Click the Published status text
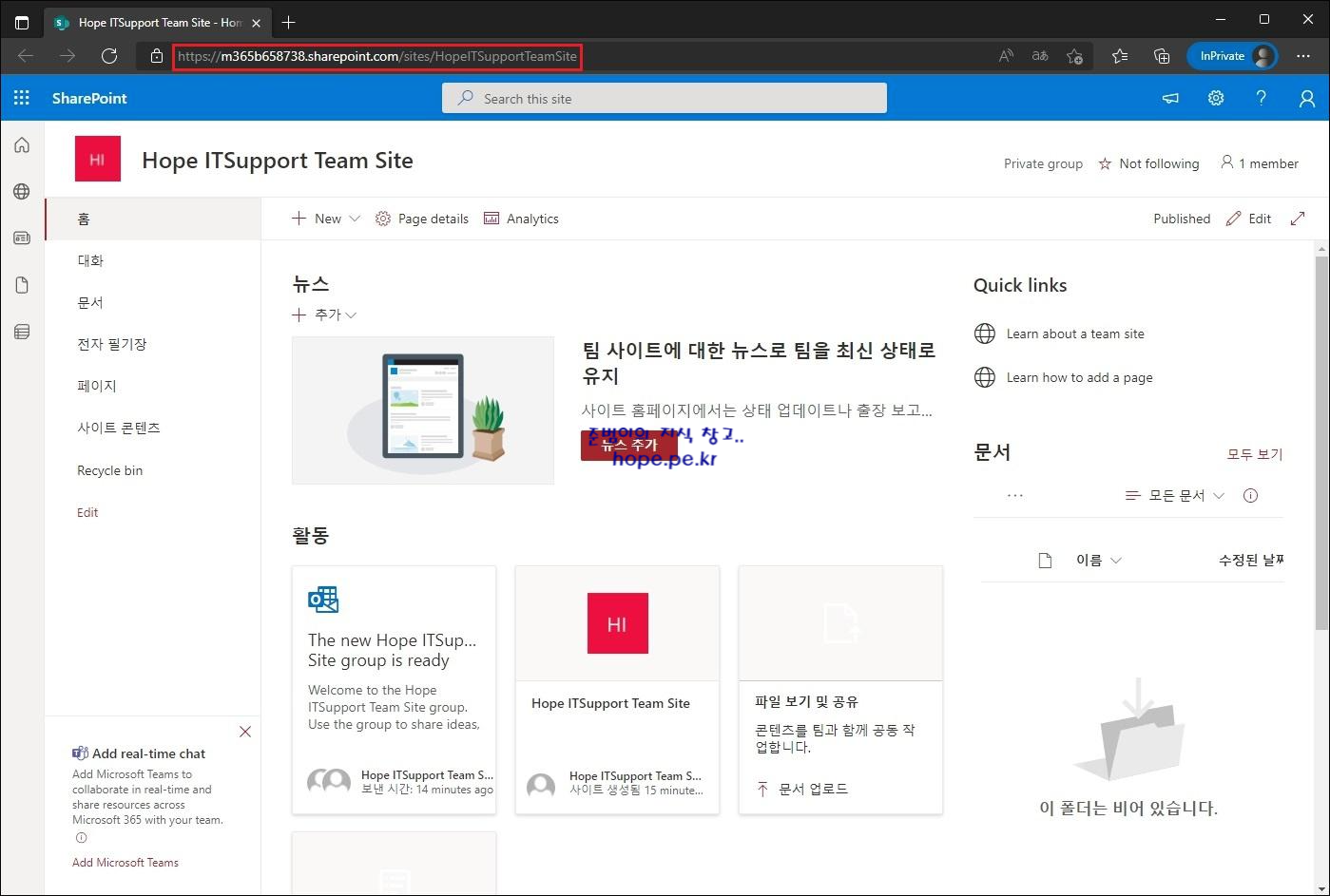 click(x=1182, y=219)
